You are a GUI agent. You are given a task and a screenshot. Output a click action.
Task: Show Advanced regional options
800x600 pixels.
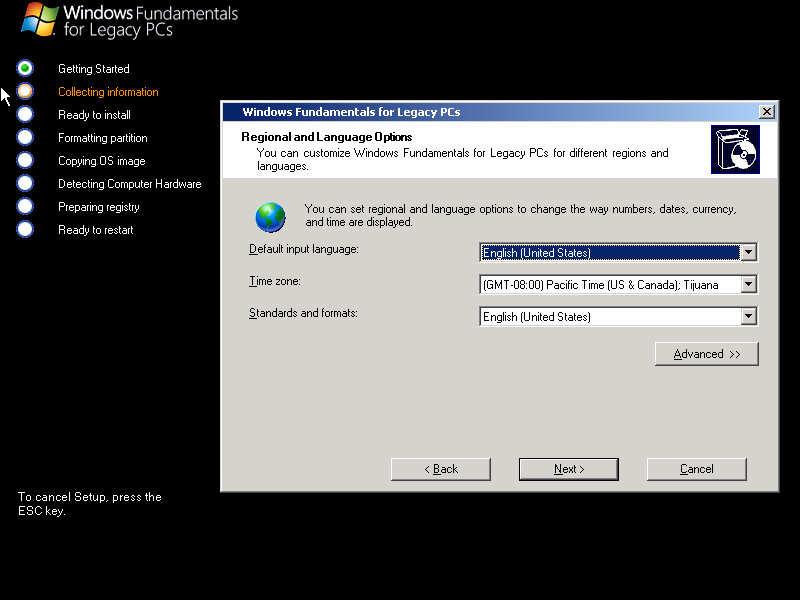(706, 354)
